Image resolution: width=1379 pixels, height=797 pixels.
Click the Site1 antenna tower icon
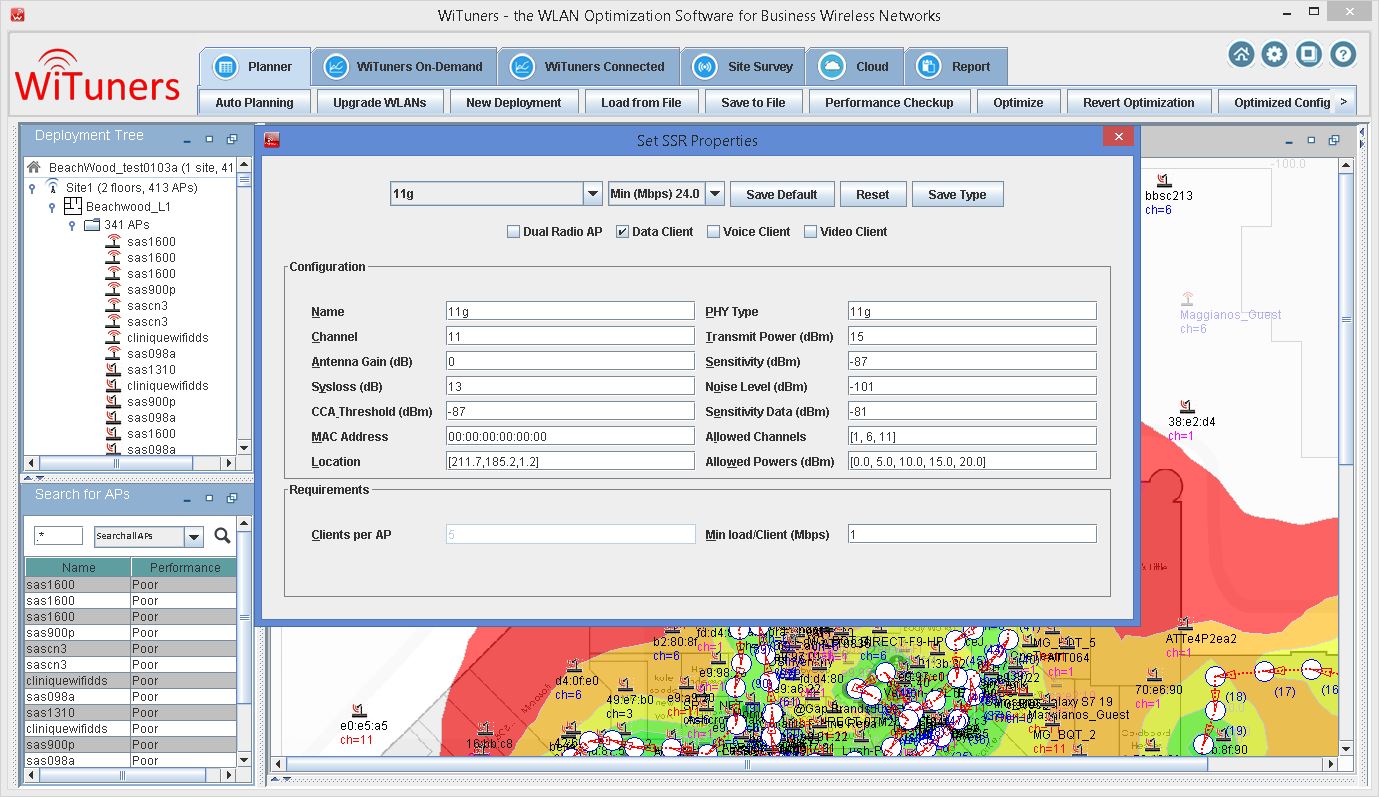pos(53,187)
